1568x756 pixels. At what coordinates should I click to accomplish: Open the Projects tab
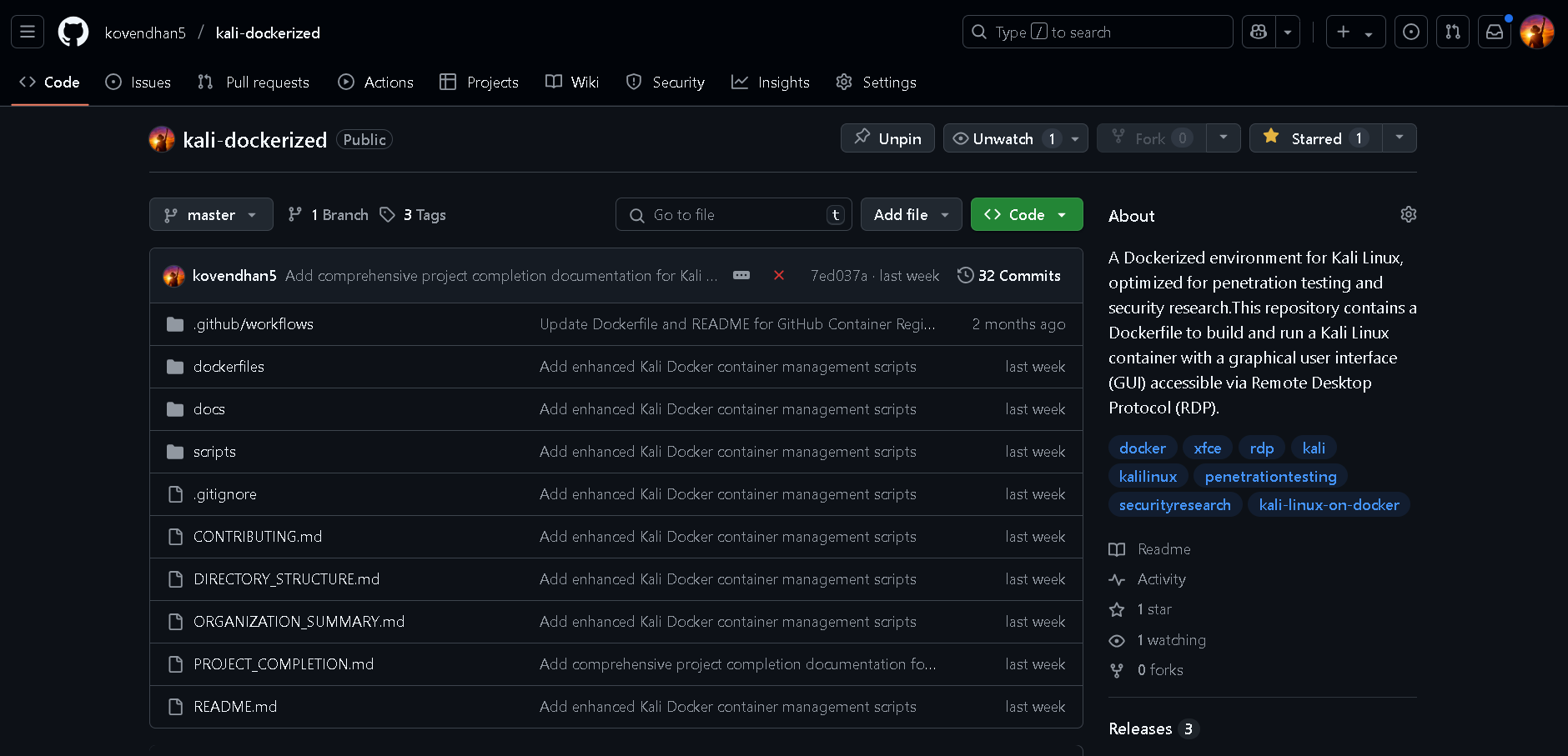(480, 82)
